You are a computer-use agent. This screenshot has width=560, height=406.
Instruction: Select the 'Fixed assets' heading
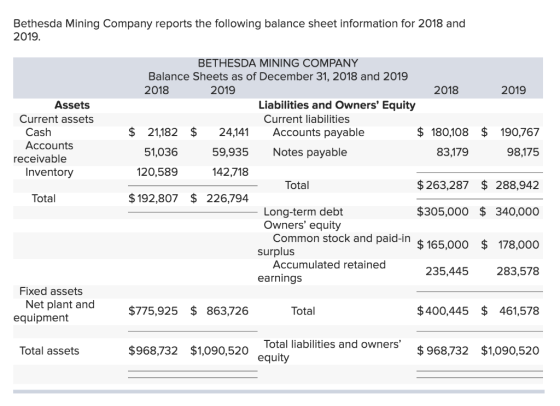[x=51, y=291]
